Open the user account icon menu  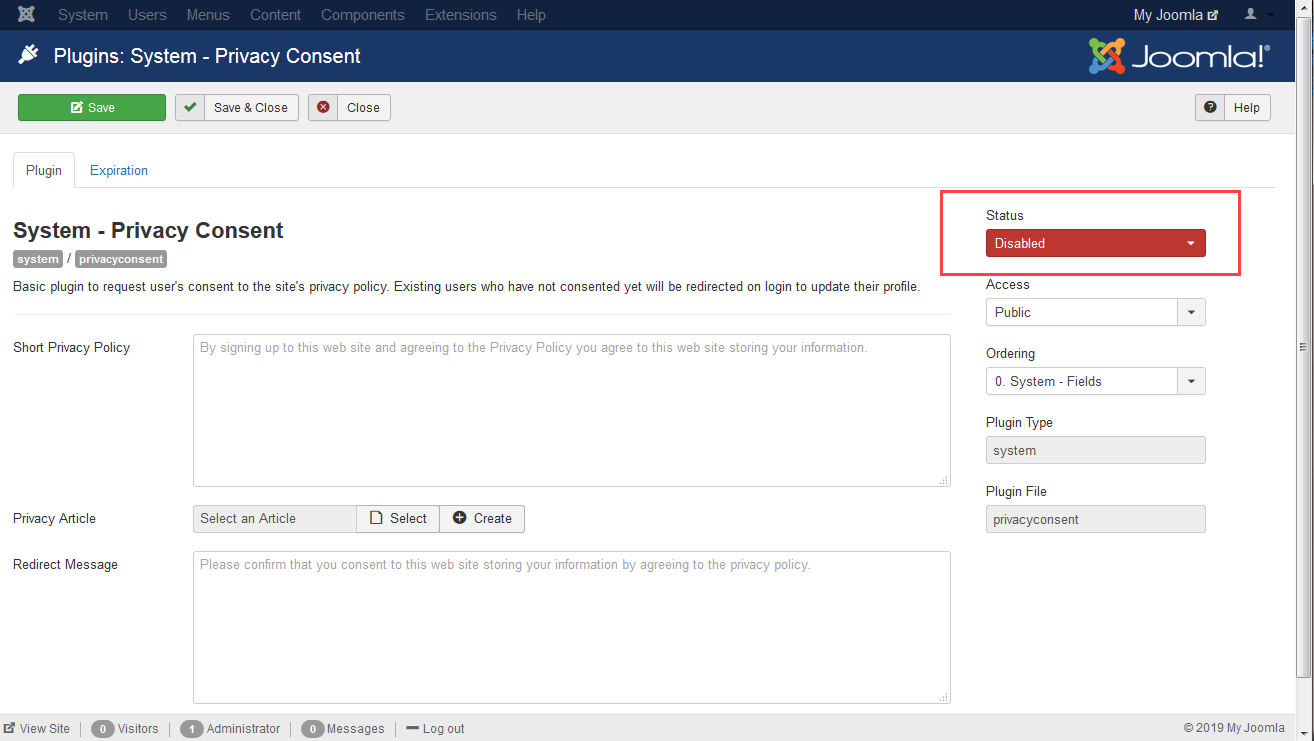click(x=1258, y=15)
